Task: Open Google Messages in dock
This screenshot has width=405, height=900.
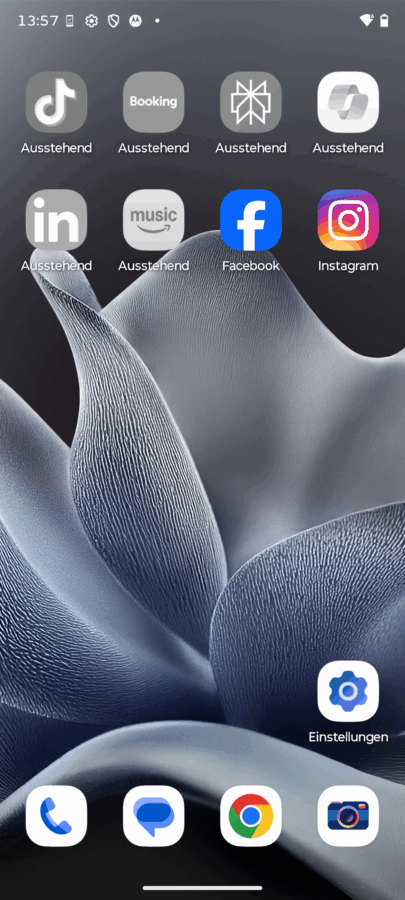Action: 154,816
